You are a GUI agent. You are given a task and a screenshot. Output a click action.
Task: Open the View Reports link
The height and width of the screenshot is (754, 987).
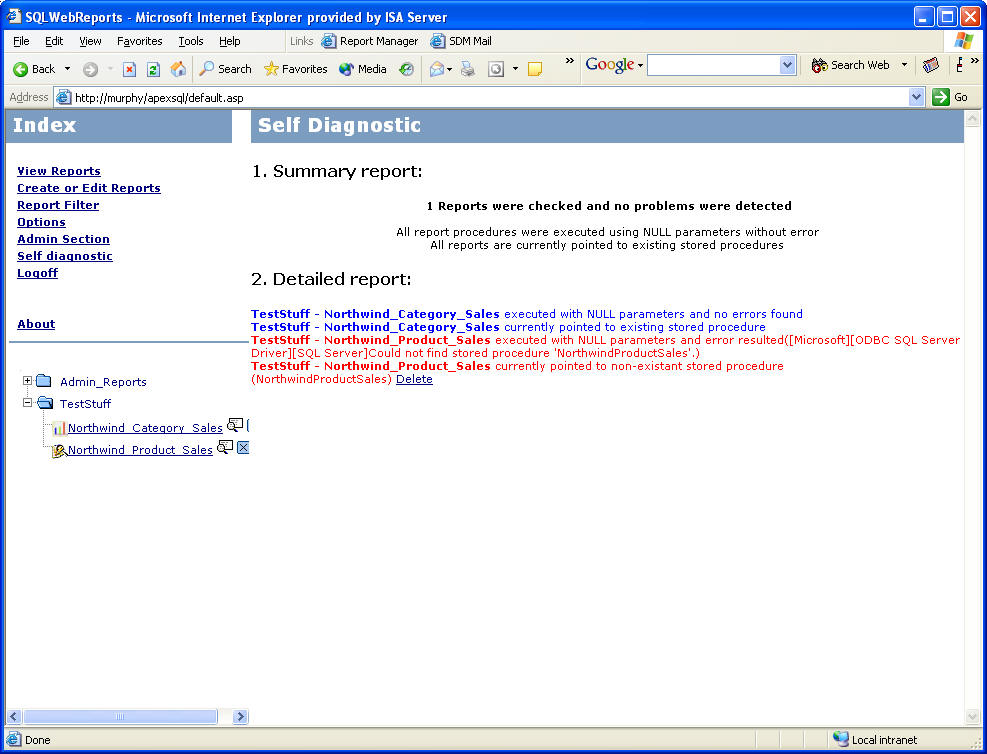(59, 171)
